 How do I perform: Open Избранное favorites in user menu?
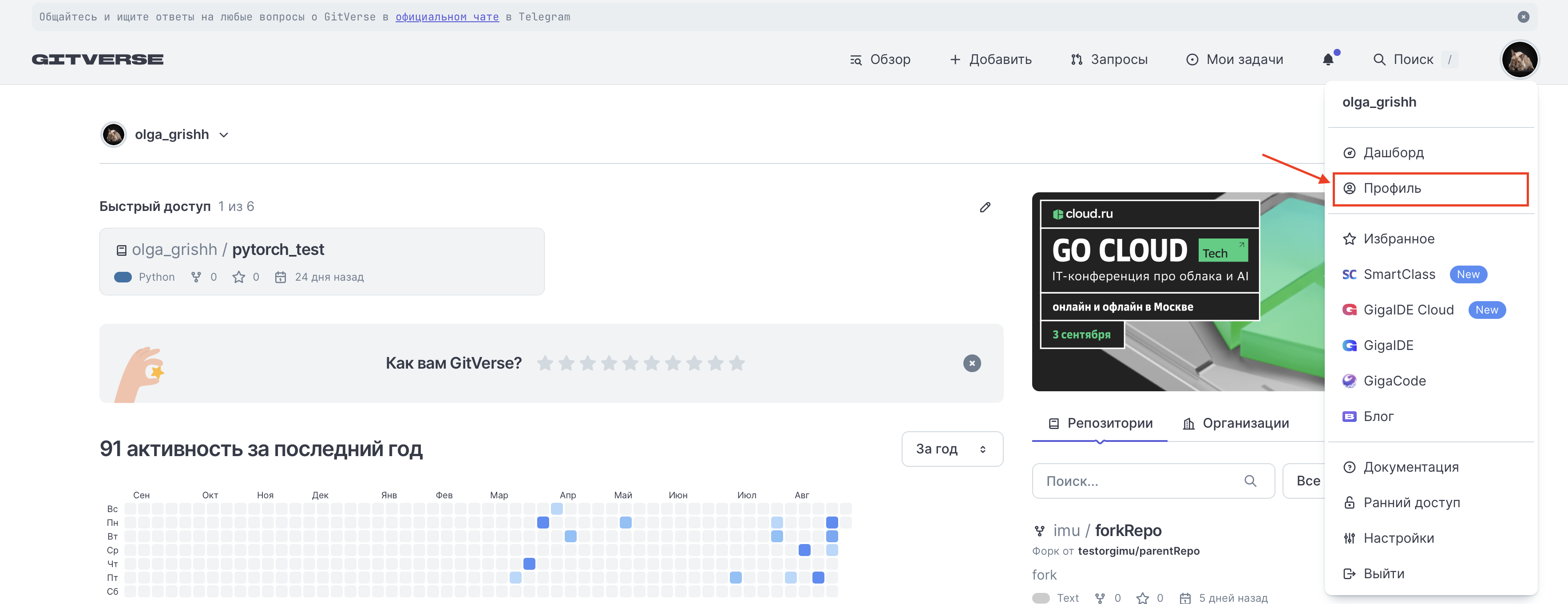tap(1430, 238)
